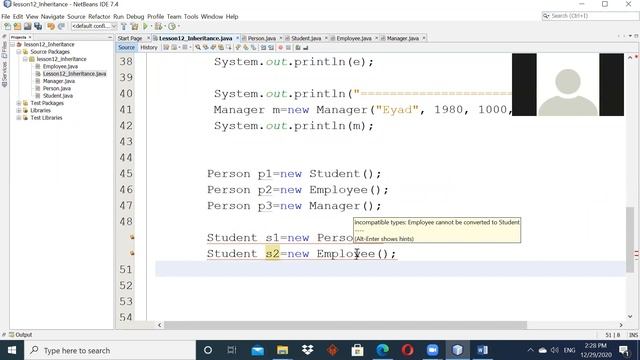Click the Save All toolbar icon
The height and width of the screenshot is (360, 640).
click(x=38, y=27)
